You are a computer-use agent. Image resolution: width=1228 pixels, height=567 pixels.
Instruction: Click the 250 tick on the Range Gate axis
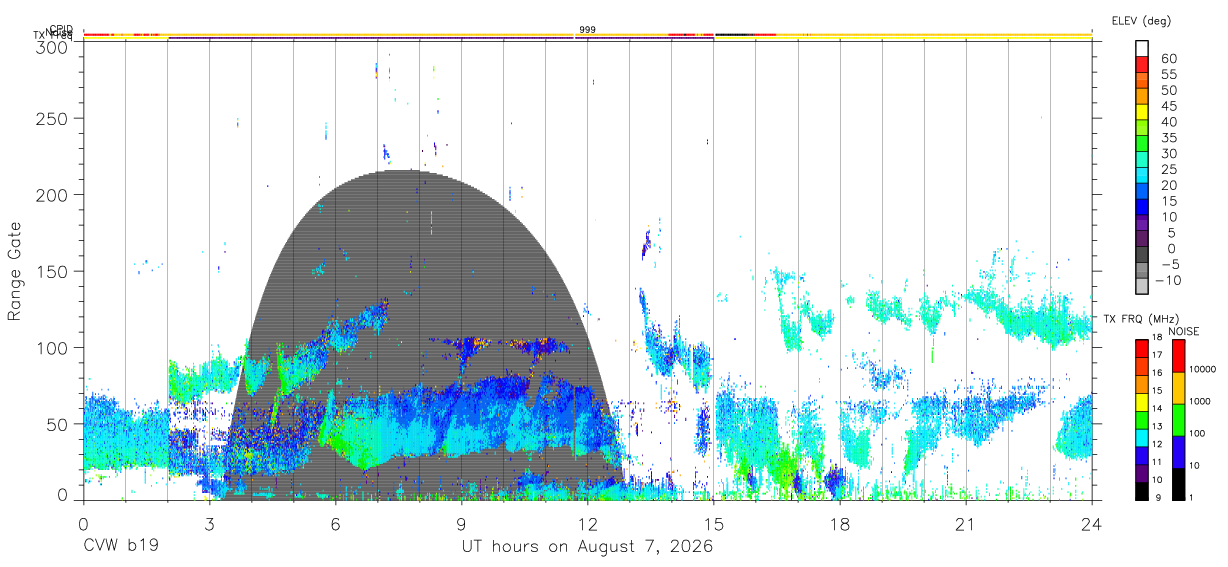51,118
